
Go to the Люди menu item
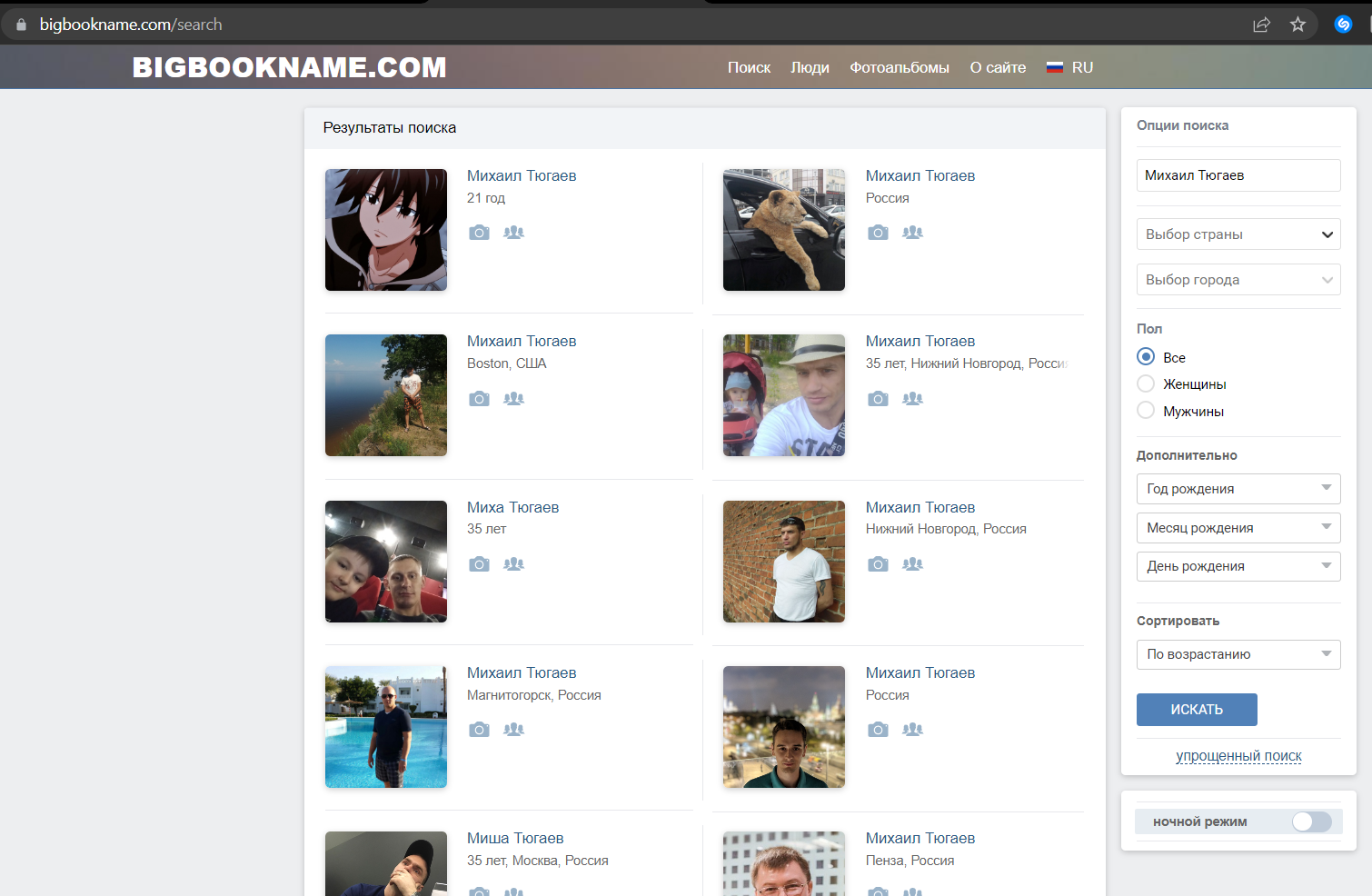[810, 67]
